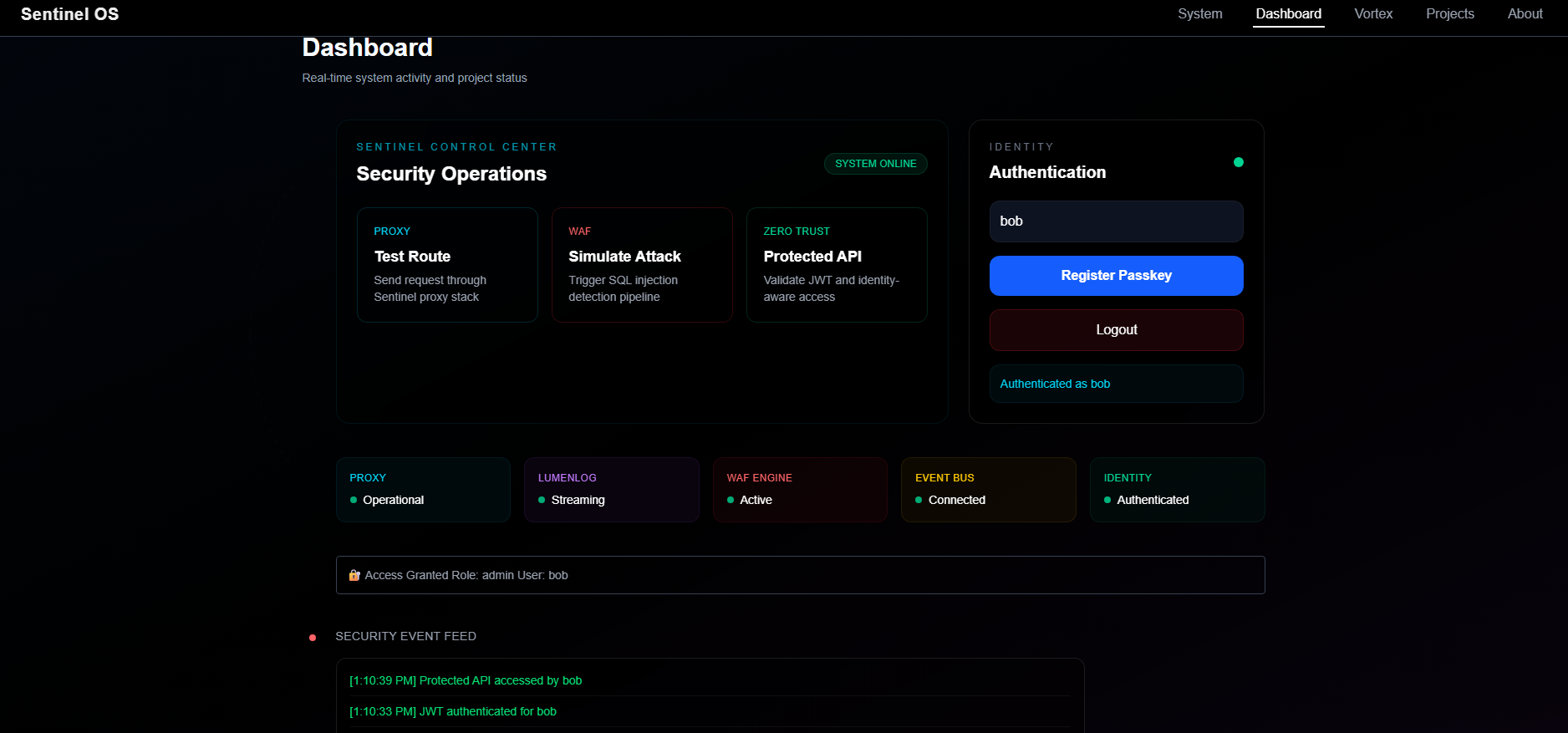Focus the username field containing bob
The image size is (1568, 733).
[x=1116, y=221]
